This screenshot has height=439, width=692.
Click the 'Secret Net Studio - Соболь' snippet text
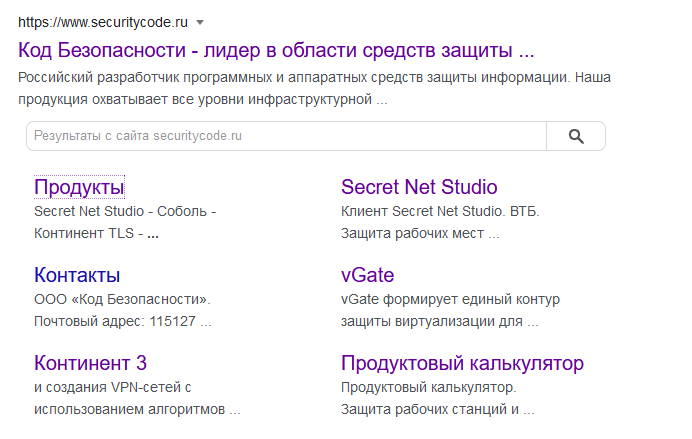[x=125, y=212]
